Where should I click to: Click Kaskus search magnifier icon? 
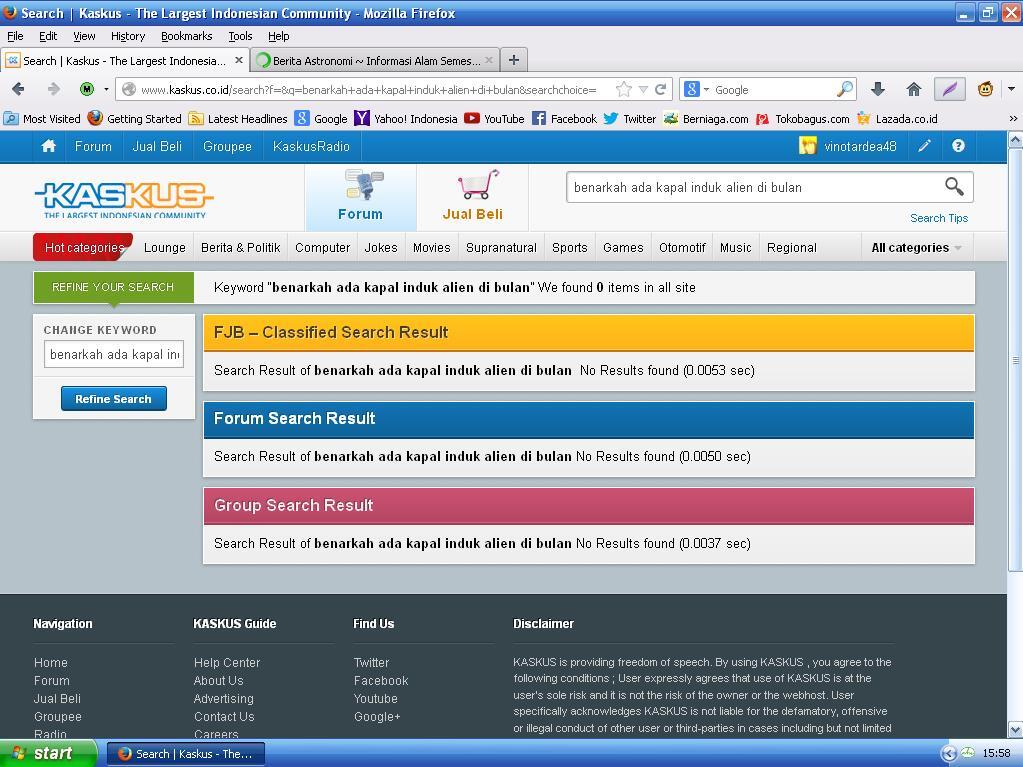click(x=954, y=187)
